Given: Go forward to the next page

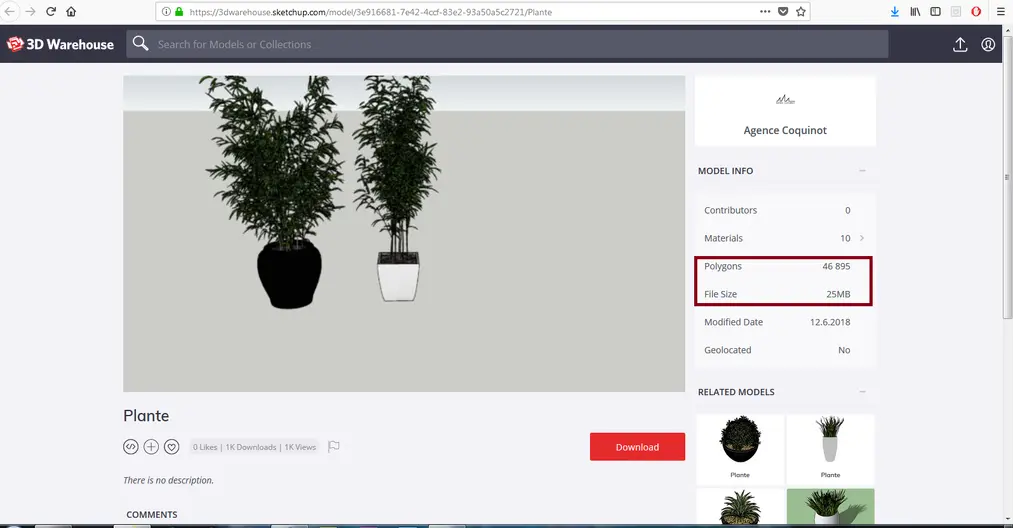Looking at the screenshot, I should (x=30, y=12).
